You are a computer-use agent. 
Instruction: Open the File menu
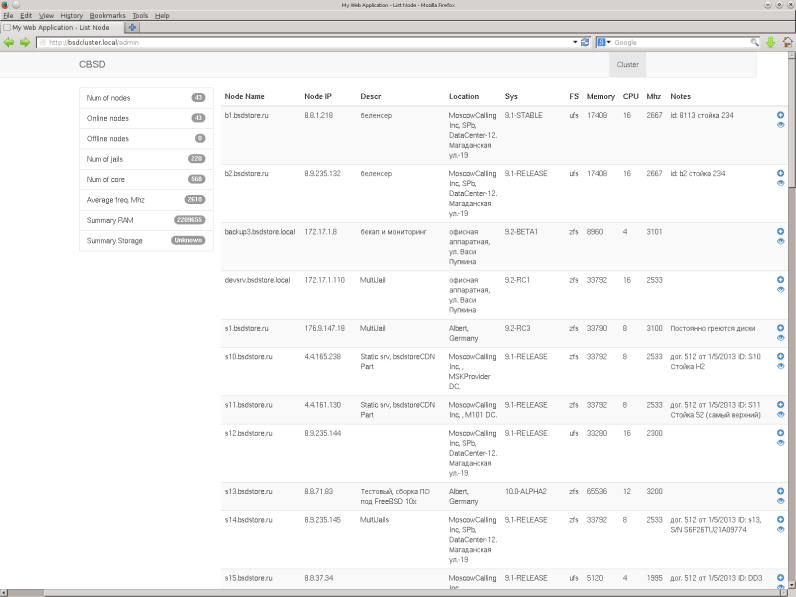(8, 16)
